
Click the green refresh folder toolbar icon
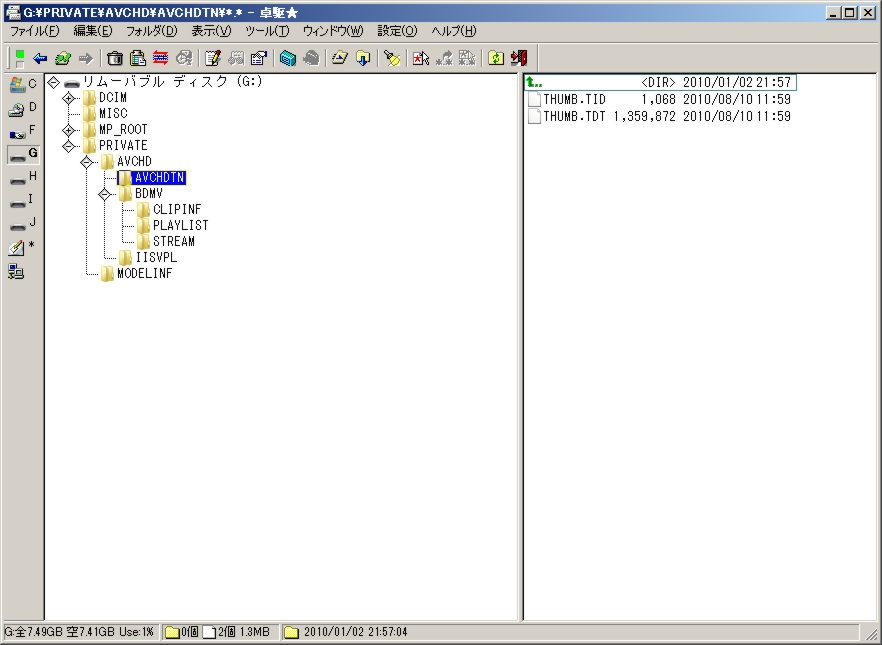pyautogui.click(x=495, y=58)
